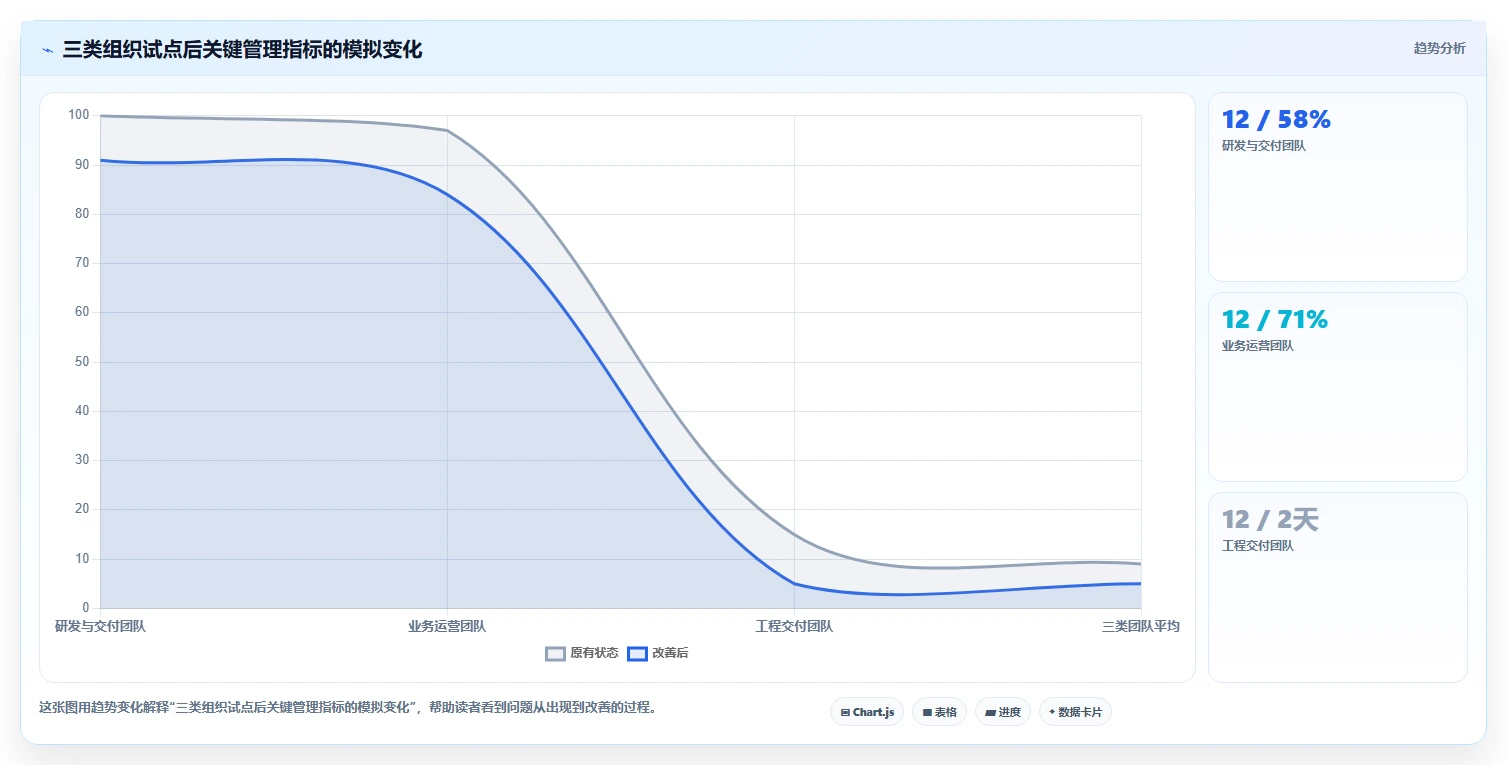
Task: Click the 三类团队平均 x-axis label
Action: tap(1141, 627)
